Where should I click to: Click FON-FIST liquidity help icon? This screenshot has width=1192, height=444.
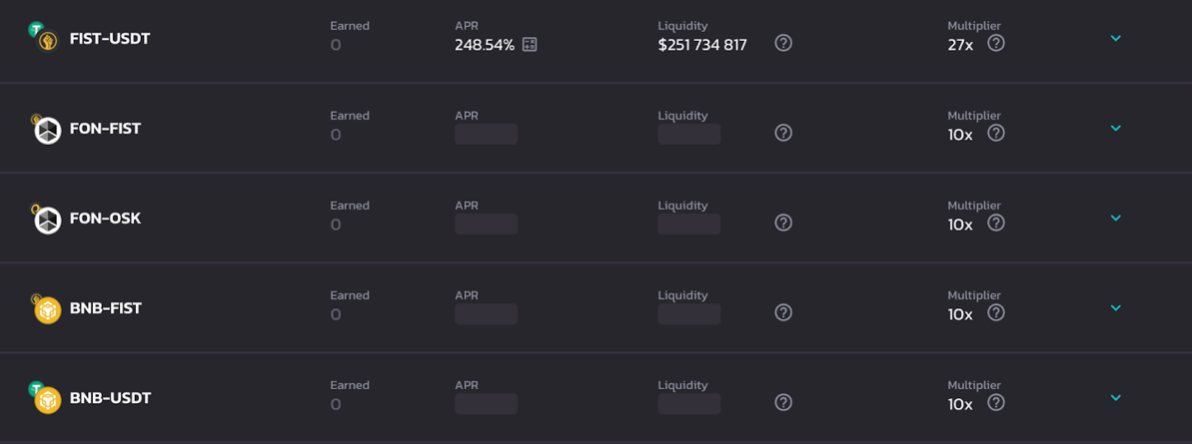click(x=783, y=133)
